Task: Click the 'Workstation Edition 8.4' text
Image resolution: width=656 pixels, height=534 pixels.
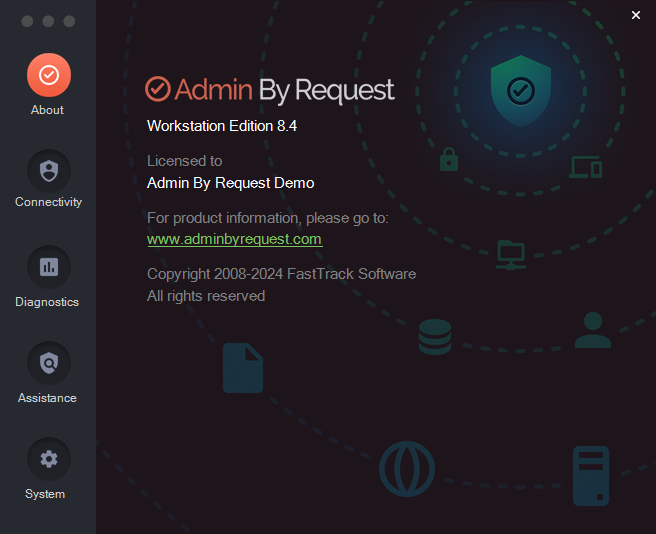Action: (x=222, y=126)
